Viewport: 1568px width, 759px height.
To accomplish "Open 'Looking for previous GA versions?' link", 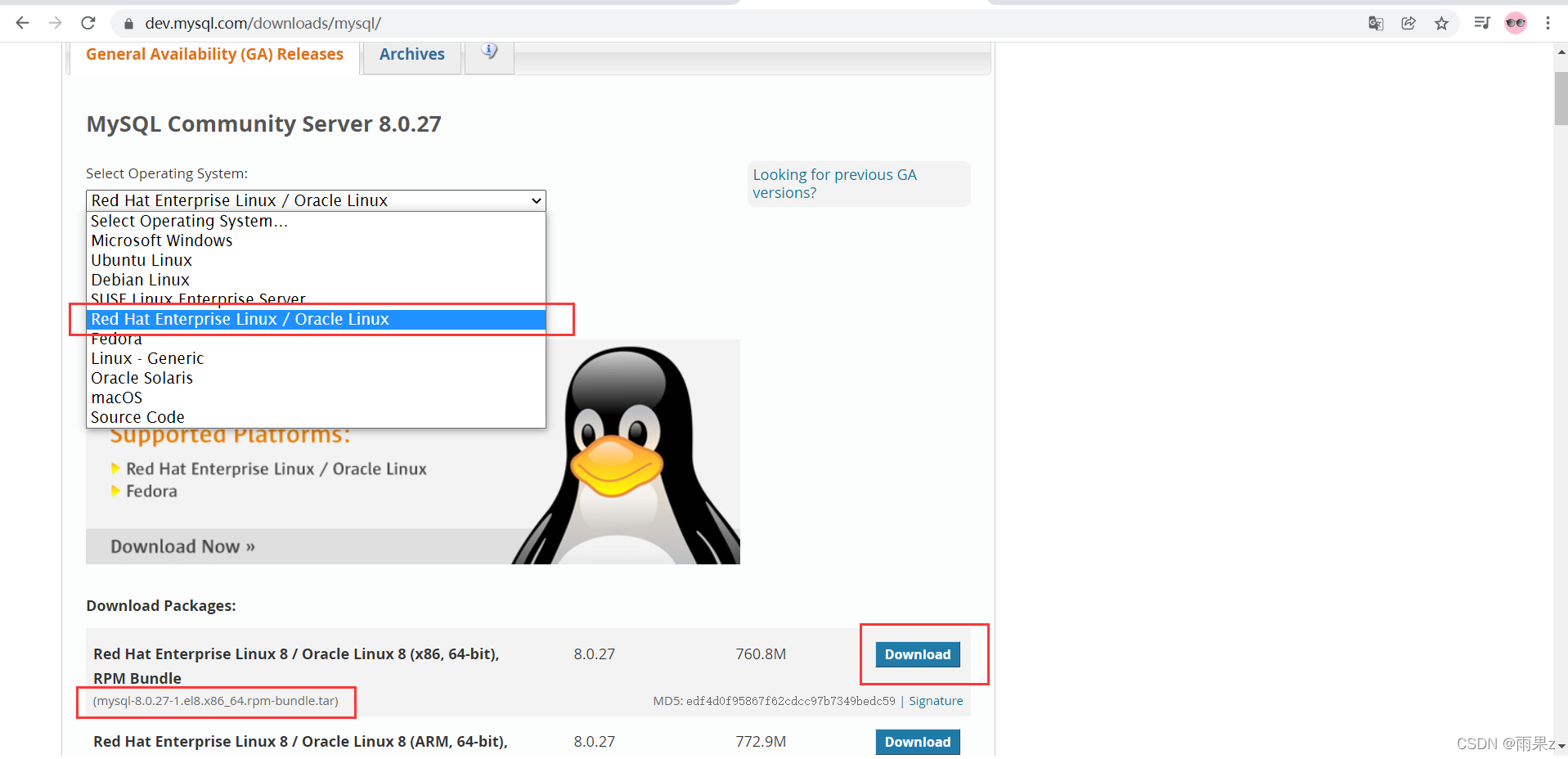I will click(834, 184).
